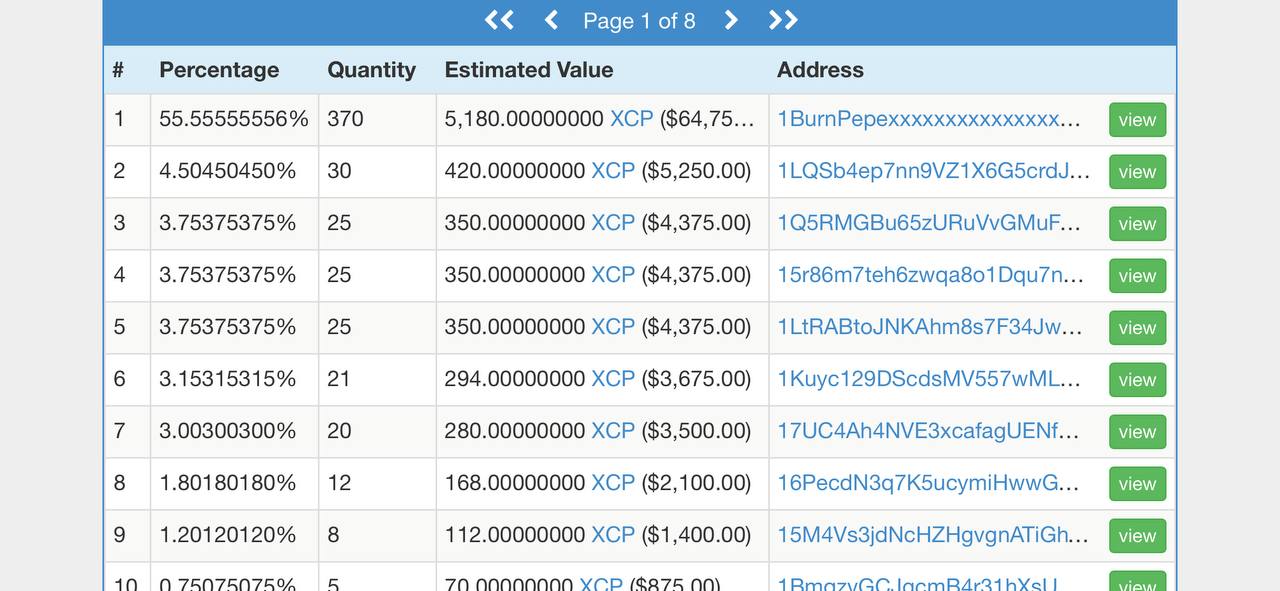Click the ($1,400.00) value text
The height and width of the screenshot is (591, 1280).
click(696, 535)
